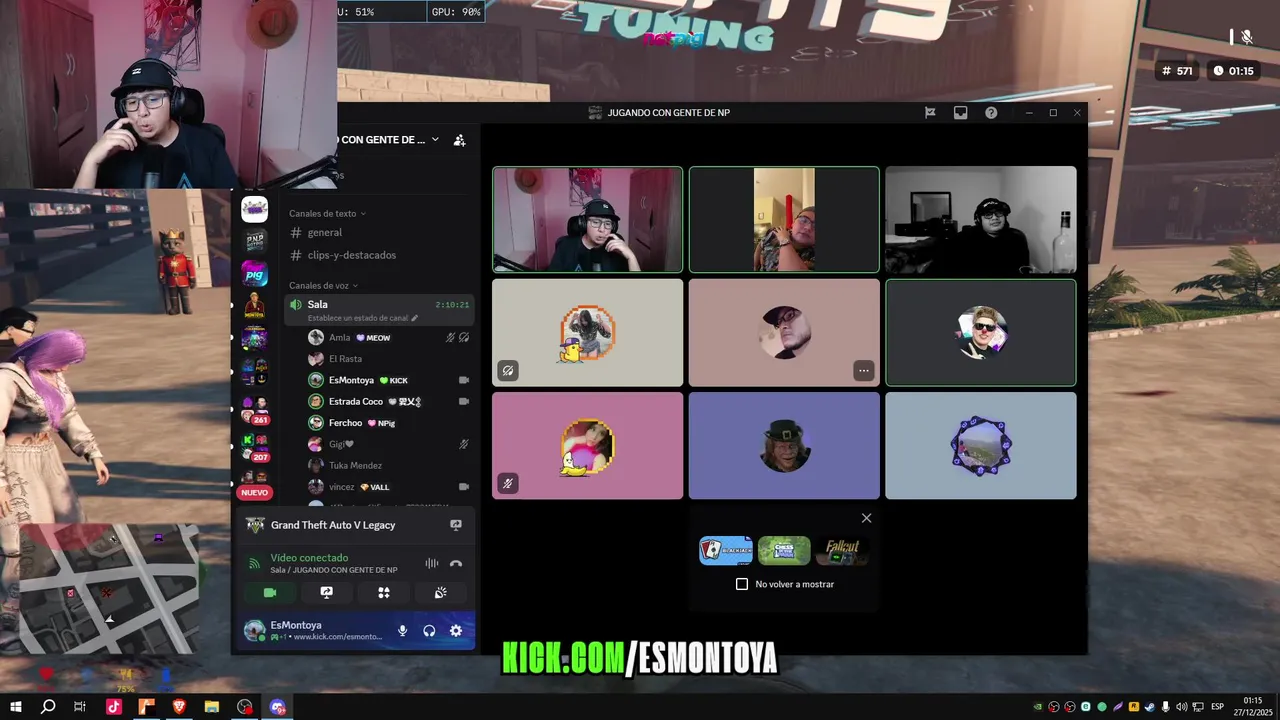Launch the Blackjack activity
Screen dimensions: 1280x720
(726, 550)
